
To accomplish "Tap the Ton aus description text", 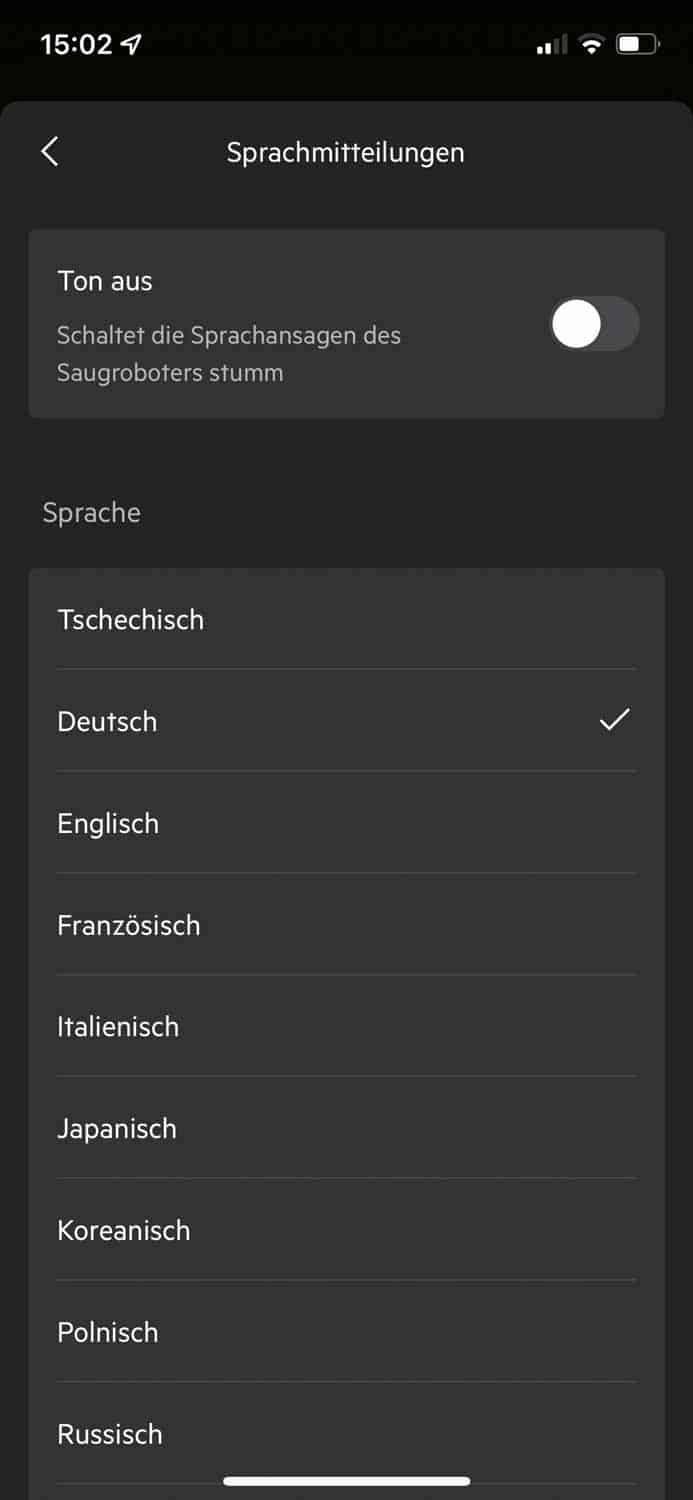I will (229, 354).
